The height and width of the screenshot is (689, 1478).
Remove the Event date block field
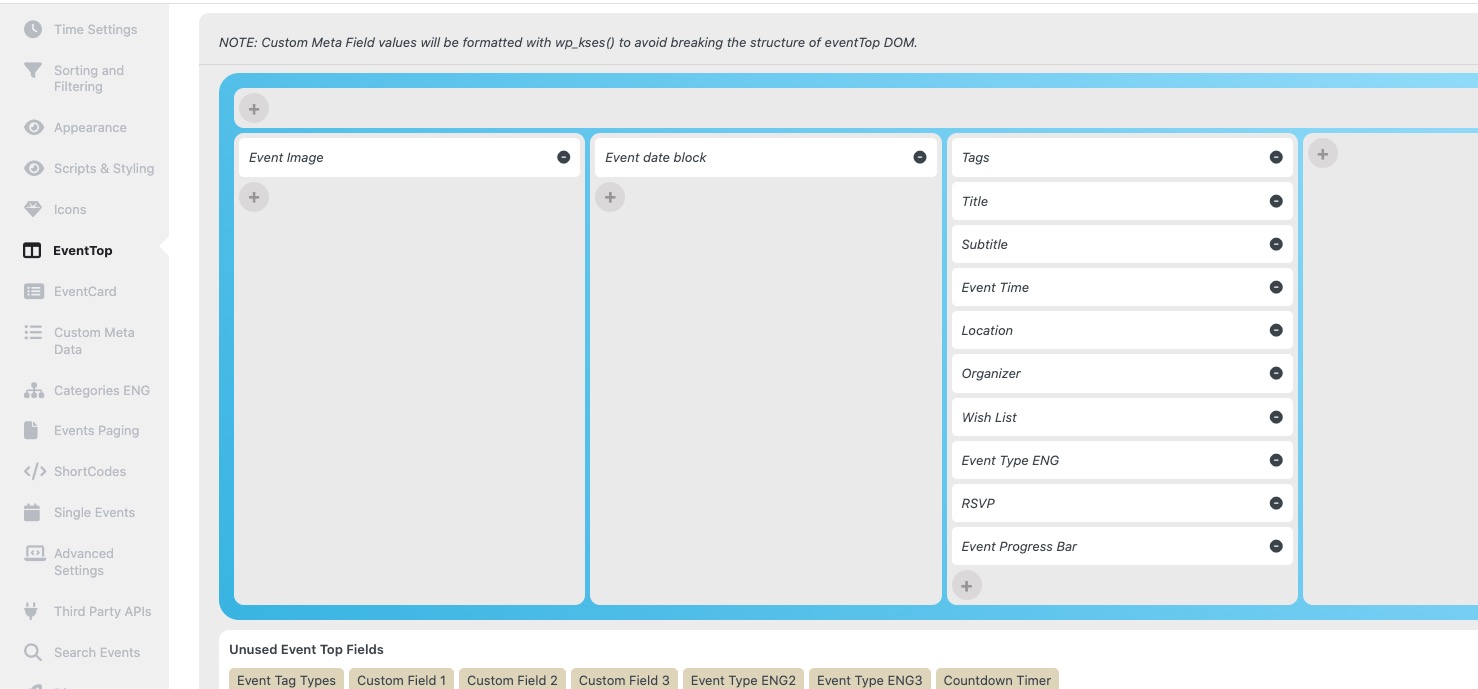tap(920, 157)
